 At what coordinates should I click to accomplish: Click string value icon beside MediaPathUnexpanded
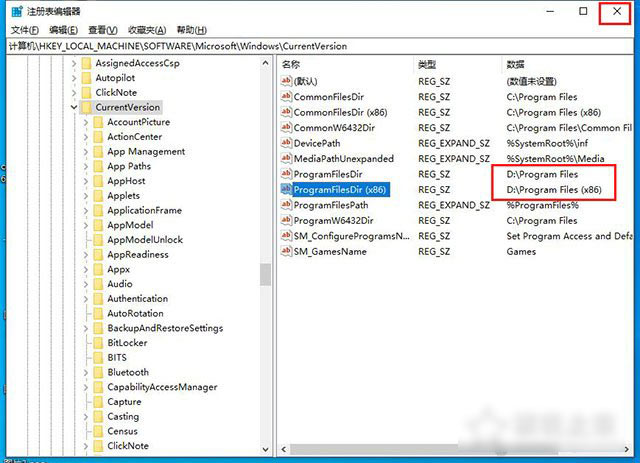click(x=286, y=158)
